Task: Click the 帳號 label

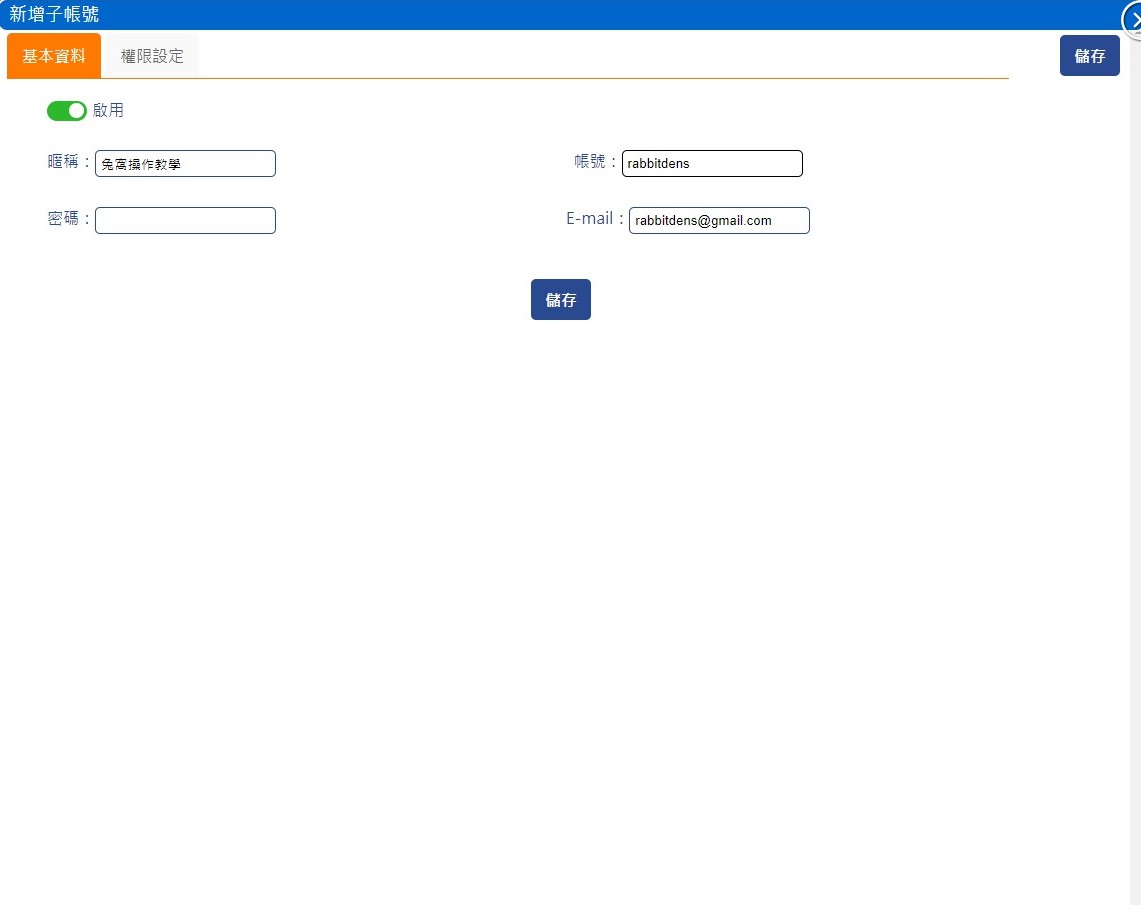Action: [x=596, y=162]
